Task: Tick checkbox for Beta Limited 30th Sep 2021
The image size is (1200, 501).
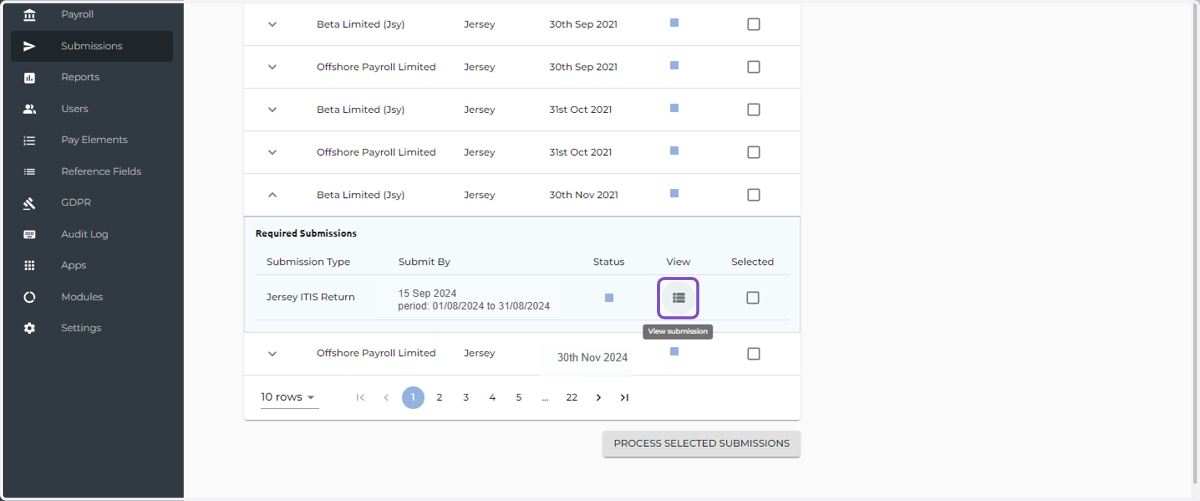Action: (753, 24)
